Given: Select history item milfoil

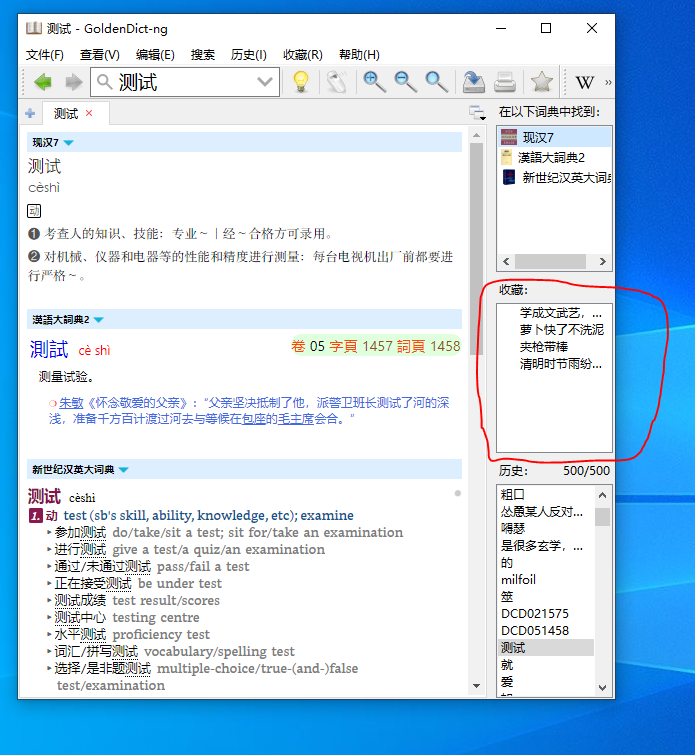Looking at the screenshot, I should tap(518, 579).
